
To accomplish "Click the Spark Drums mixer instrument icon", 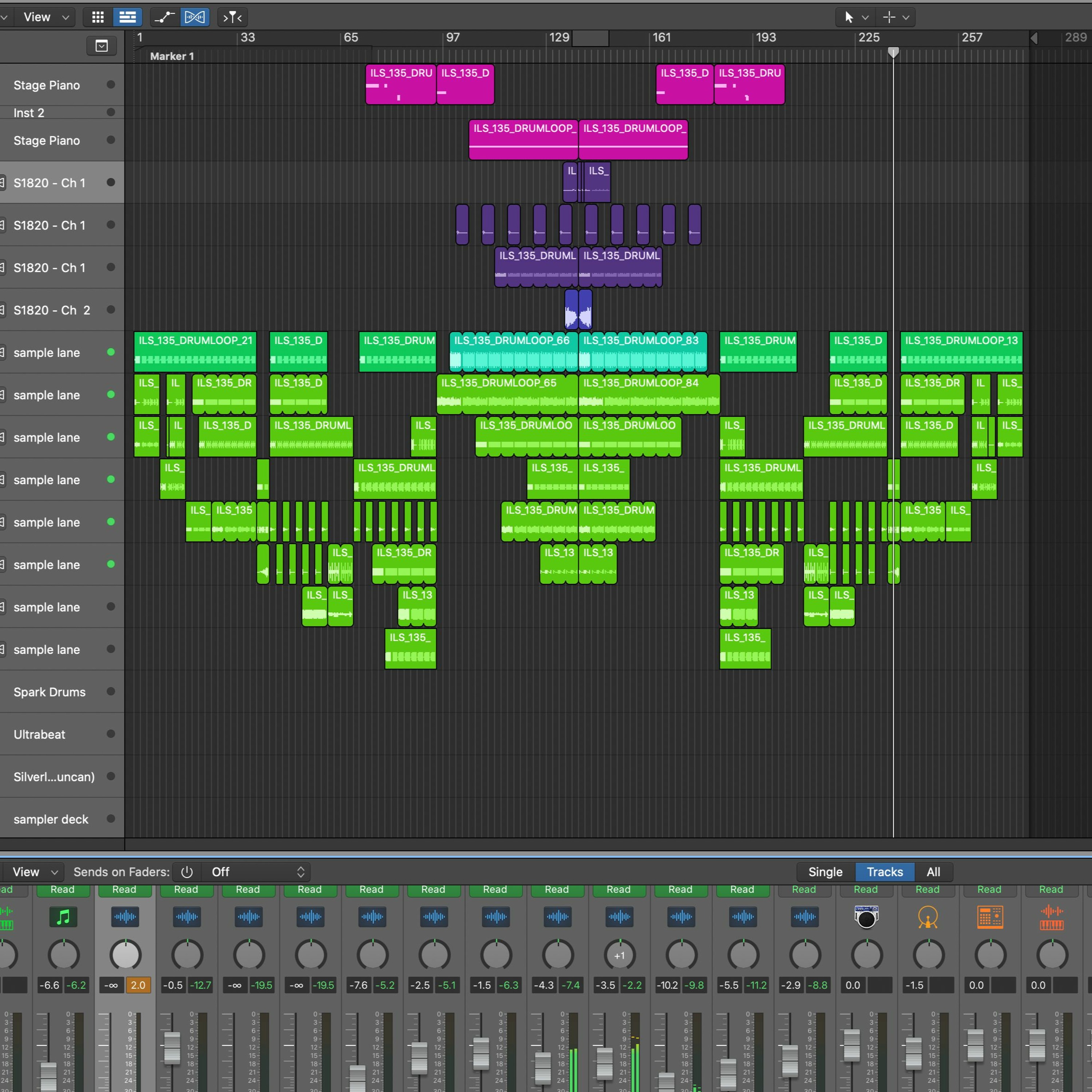I will tap(866, 917).
